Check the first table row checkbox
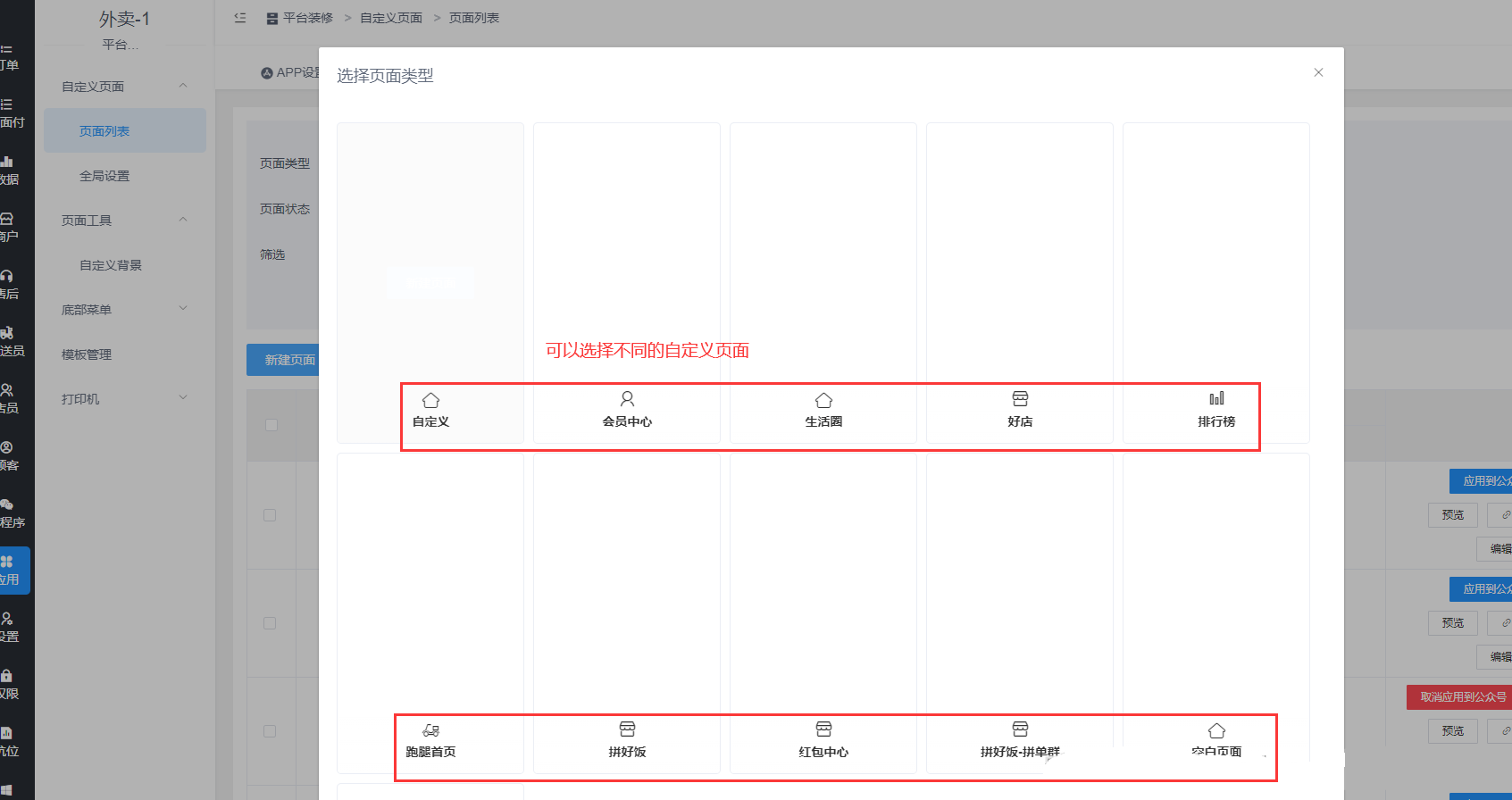Image resolution: width=1512 pixels, height=800 pixels. click(270, 515)
